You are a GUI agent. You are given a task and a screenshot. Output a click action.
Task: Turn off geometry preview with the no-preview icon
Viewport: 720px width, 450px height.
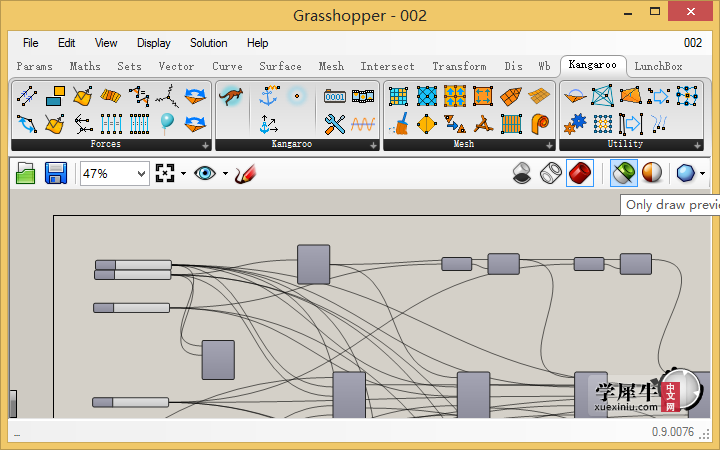[522, 174]
